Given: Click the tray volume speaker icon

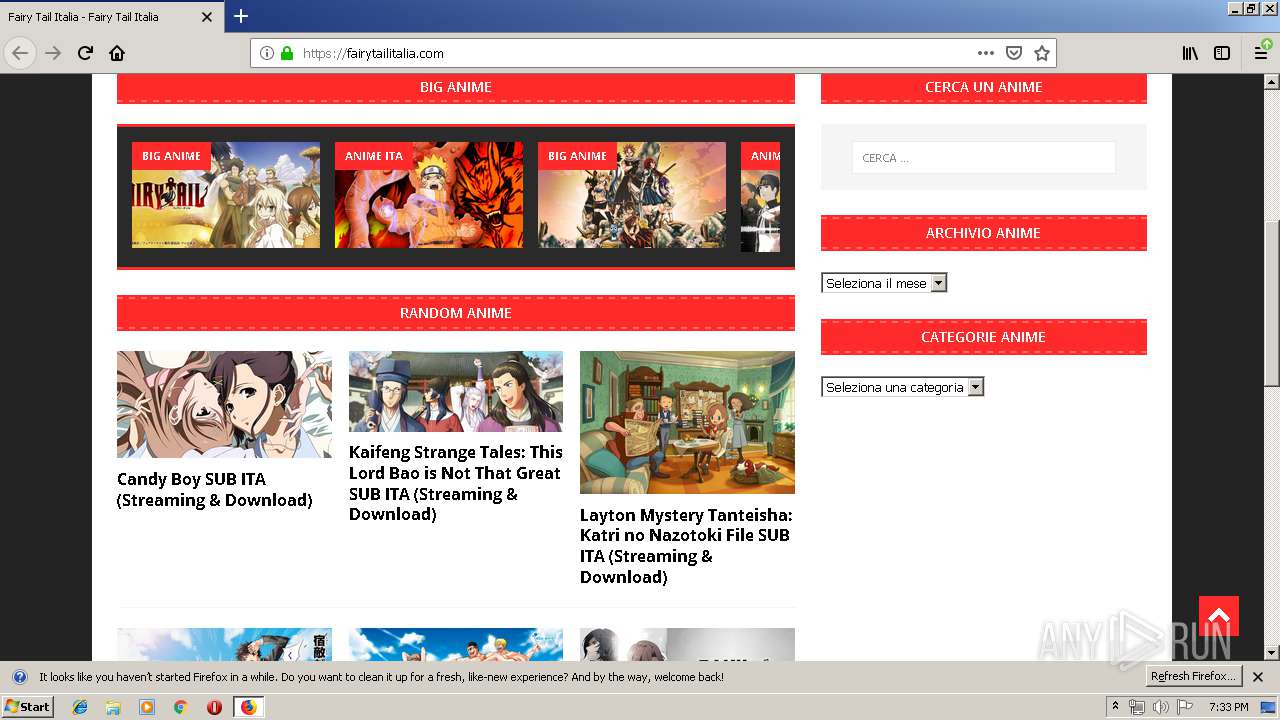Looking at the screenshot, I should [1161, 707].
